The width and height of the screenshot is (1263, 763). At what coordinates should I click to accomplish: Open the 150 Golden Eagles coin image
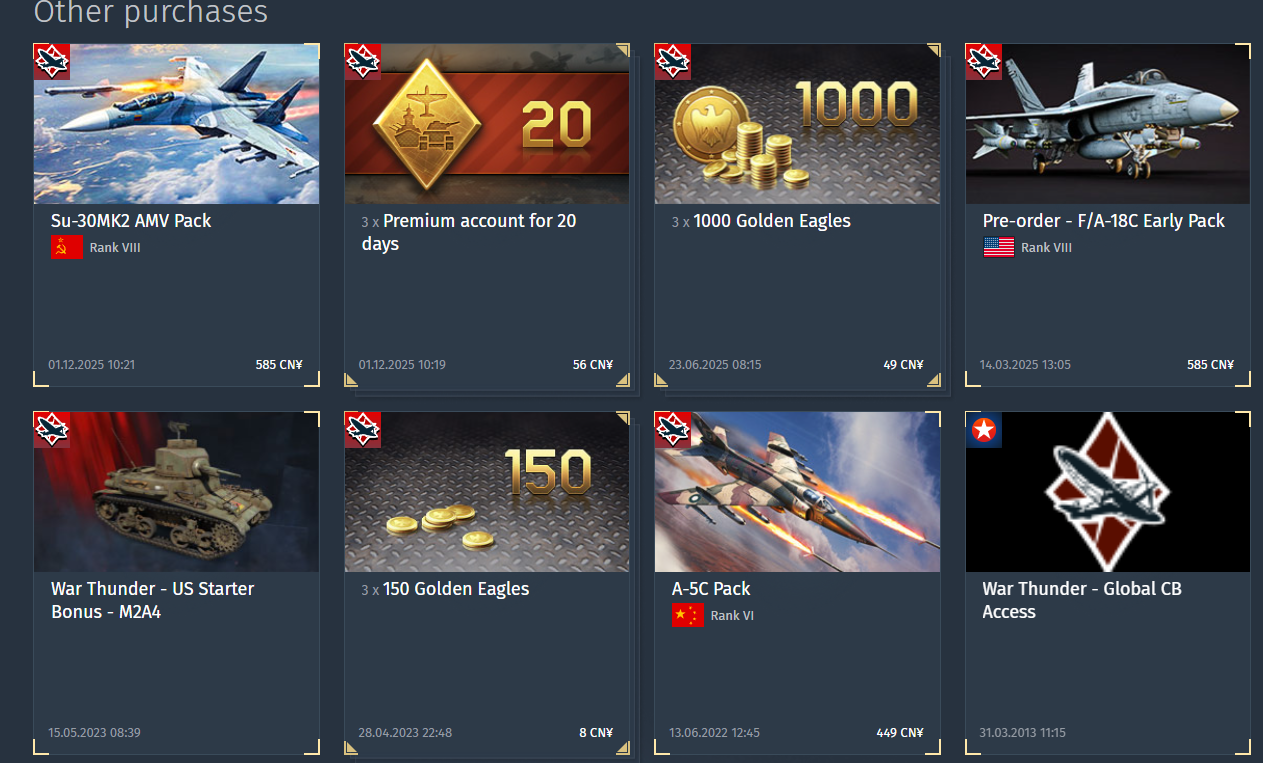[487, 492]
